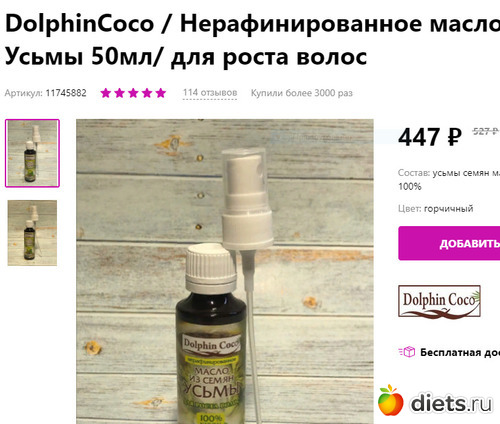Click the Бесплатная доставка text
The image size is (500, 424).
pos(460,352)
